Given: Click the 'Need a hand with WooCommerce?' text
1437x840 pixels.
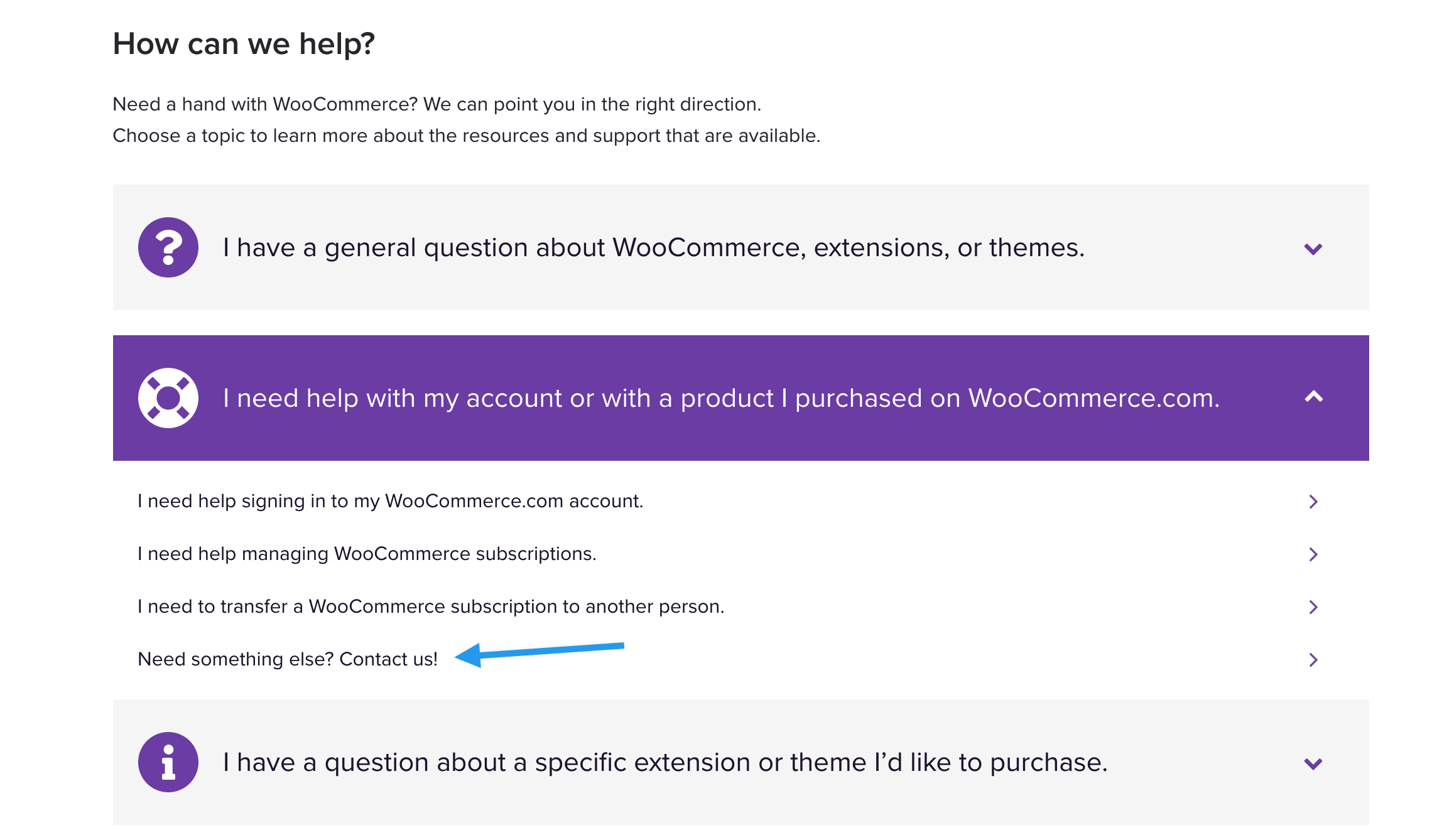Looking at the screenshot, I should pyautogui.click(x=437, y=104).
